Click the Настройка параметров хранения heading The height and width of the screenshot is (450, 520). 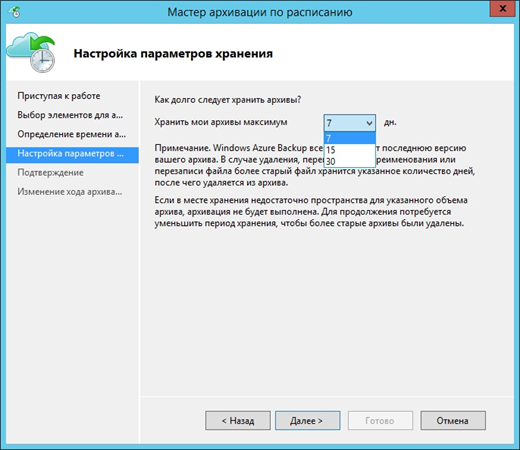click(173, 53)
